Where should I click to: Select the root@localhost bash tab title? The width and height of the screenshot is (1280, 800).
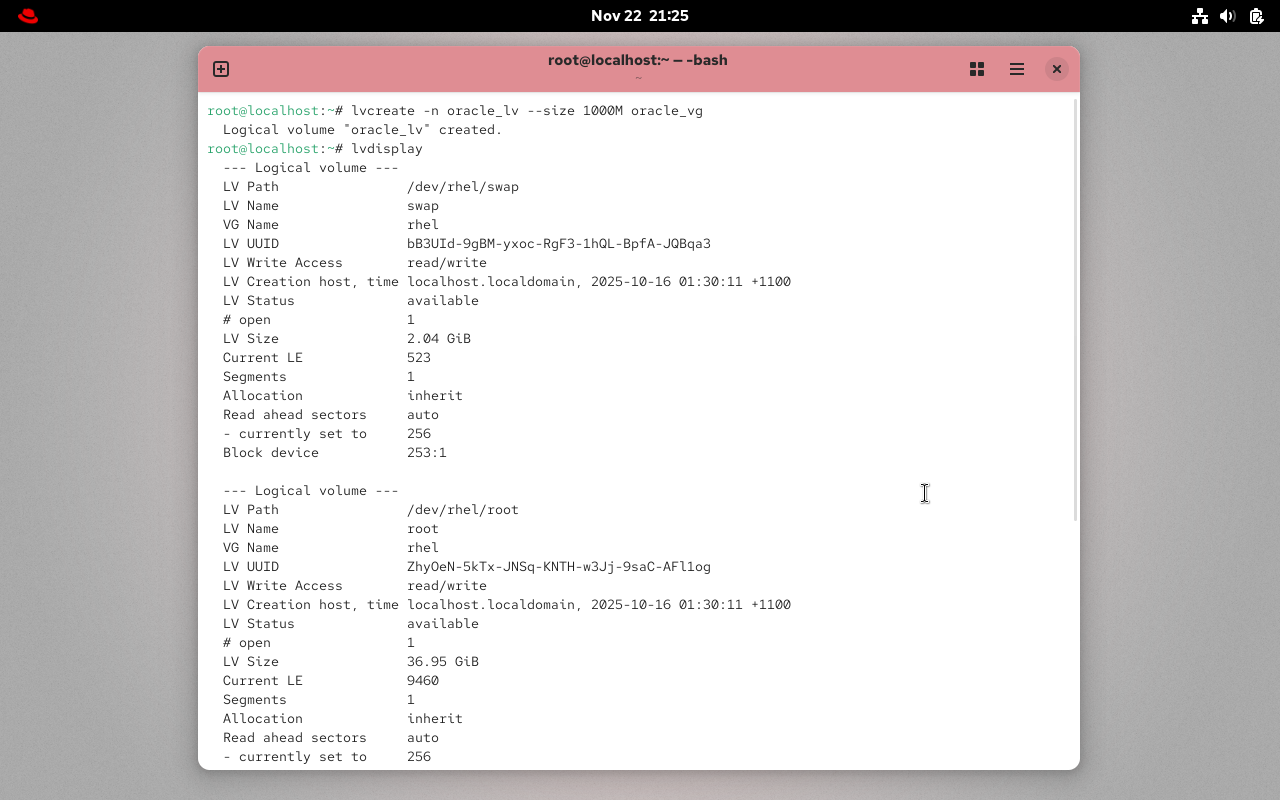pos(637,60)
